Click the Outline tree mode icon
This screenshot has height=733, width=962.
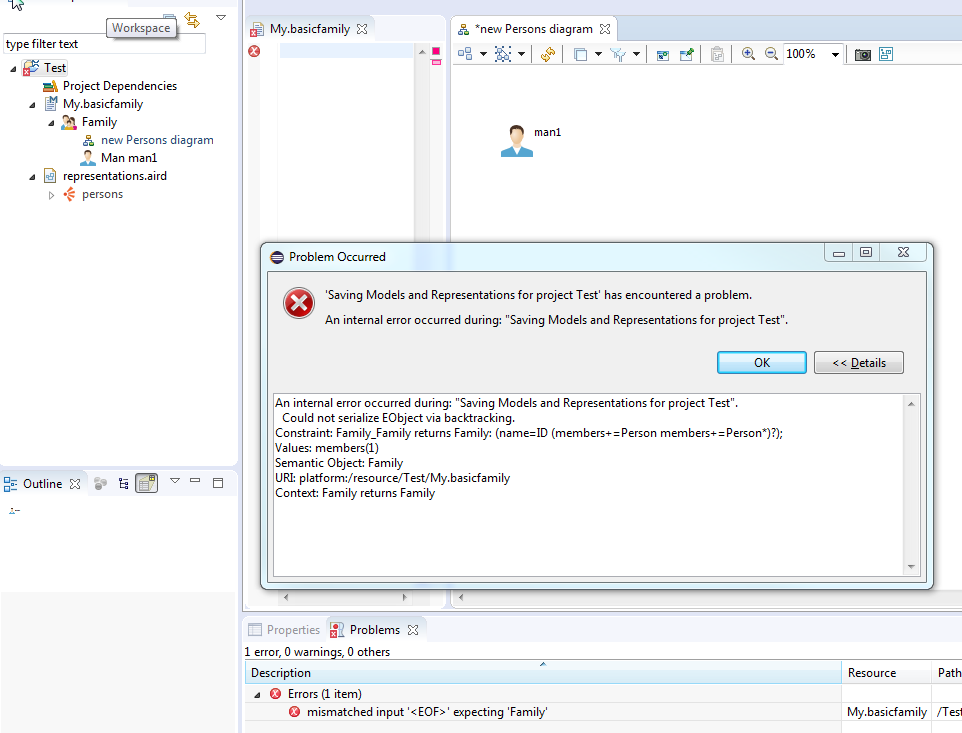pos(123,484)
